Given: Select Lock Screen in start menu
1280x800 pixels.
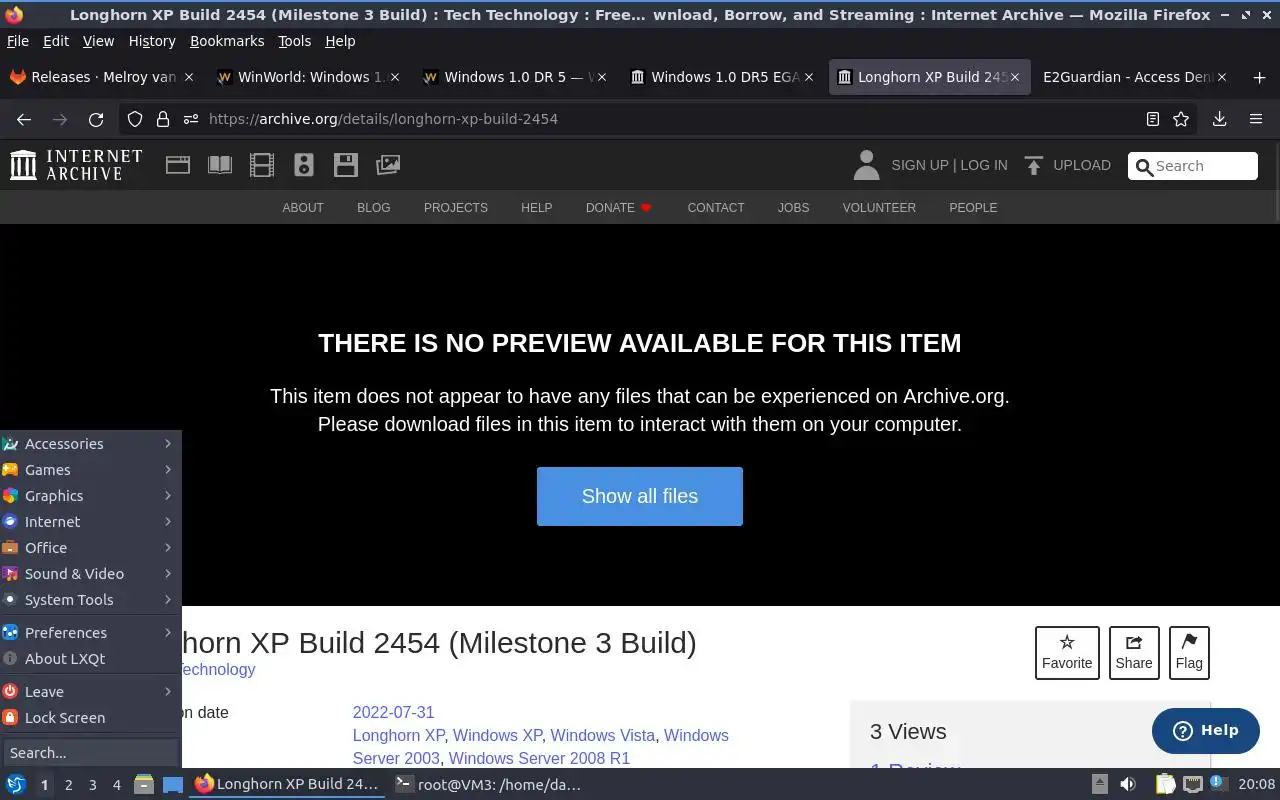Looking at the screenshot, I should coord(90,718).
